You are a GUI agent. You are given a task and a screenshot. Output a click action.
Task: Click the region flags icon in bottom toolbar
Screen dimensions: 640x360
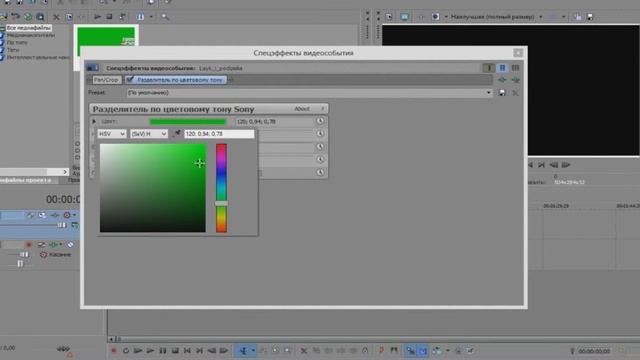point(393,351)
